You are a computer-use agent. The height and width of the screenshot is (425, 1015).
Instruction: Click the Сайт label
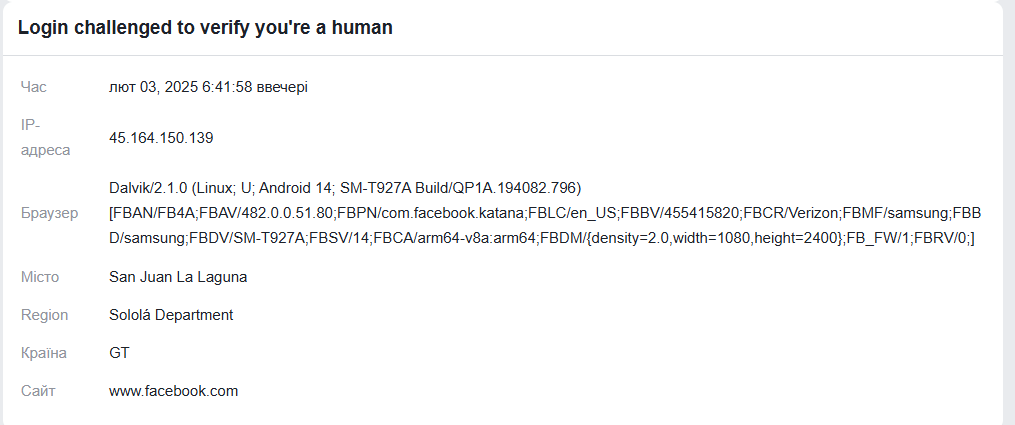click(x=38, y=391)
